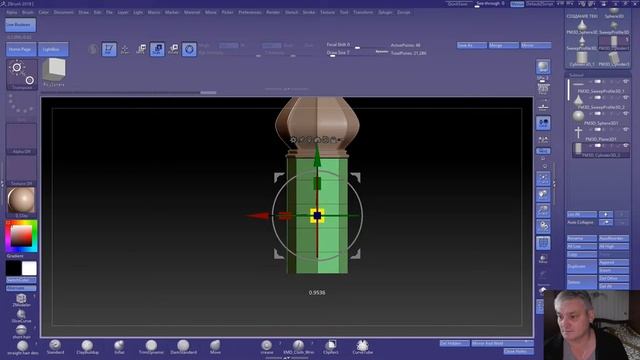The height and width of the screenshot is (360, 640).
Task: Click the Duplicate subtool button
Action: click(582, 266)
